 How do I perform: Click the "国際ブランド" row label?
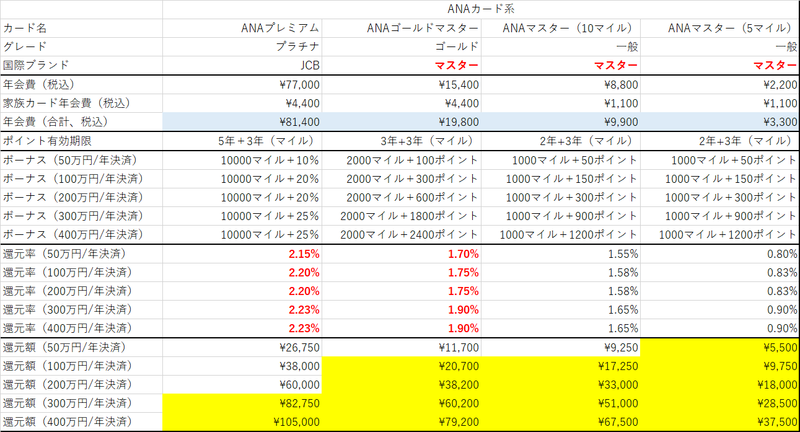(36, 65)
